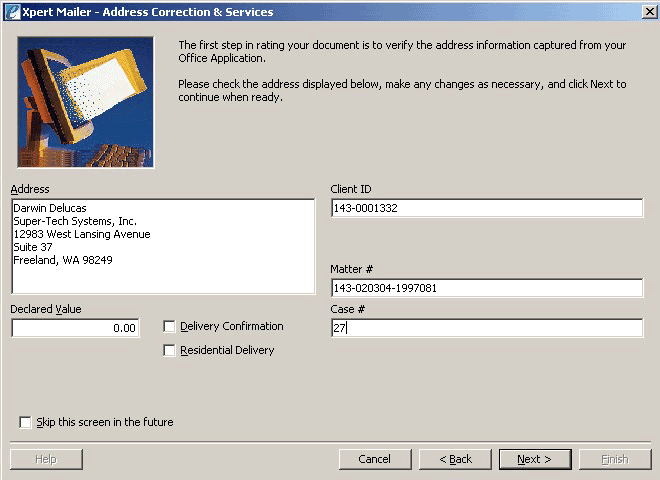Click into the Matter # field
Screen dimensions: 660x480
pyautogui.click(x=486, y=288)
